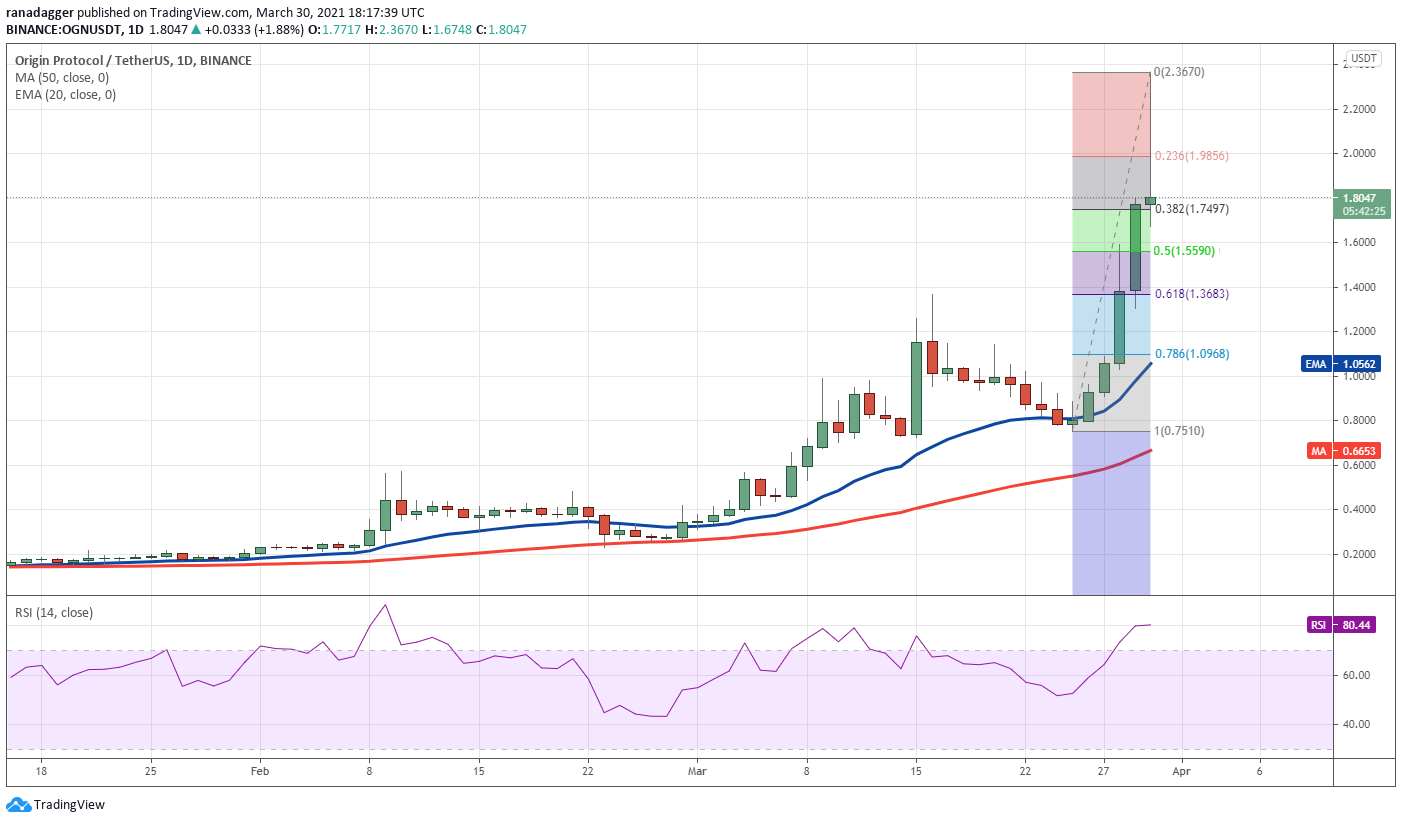Click the TradingView logo icon
This screenshot has height=823, width=1402.
pyautogui.click(x=18, y=805)
